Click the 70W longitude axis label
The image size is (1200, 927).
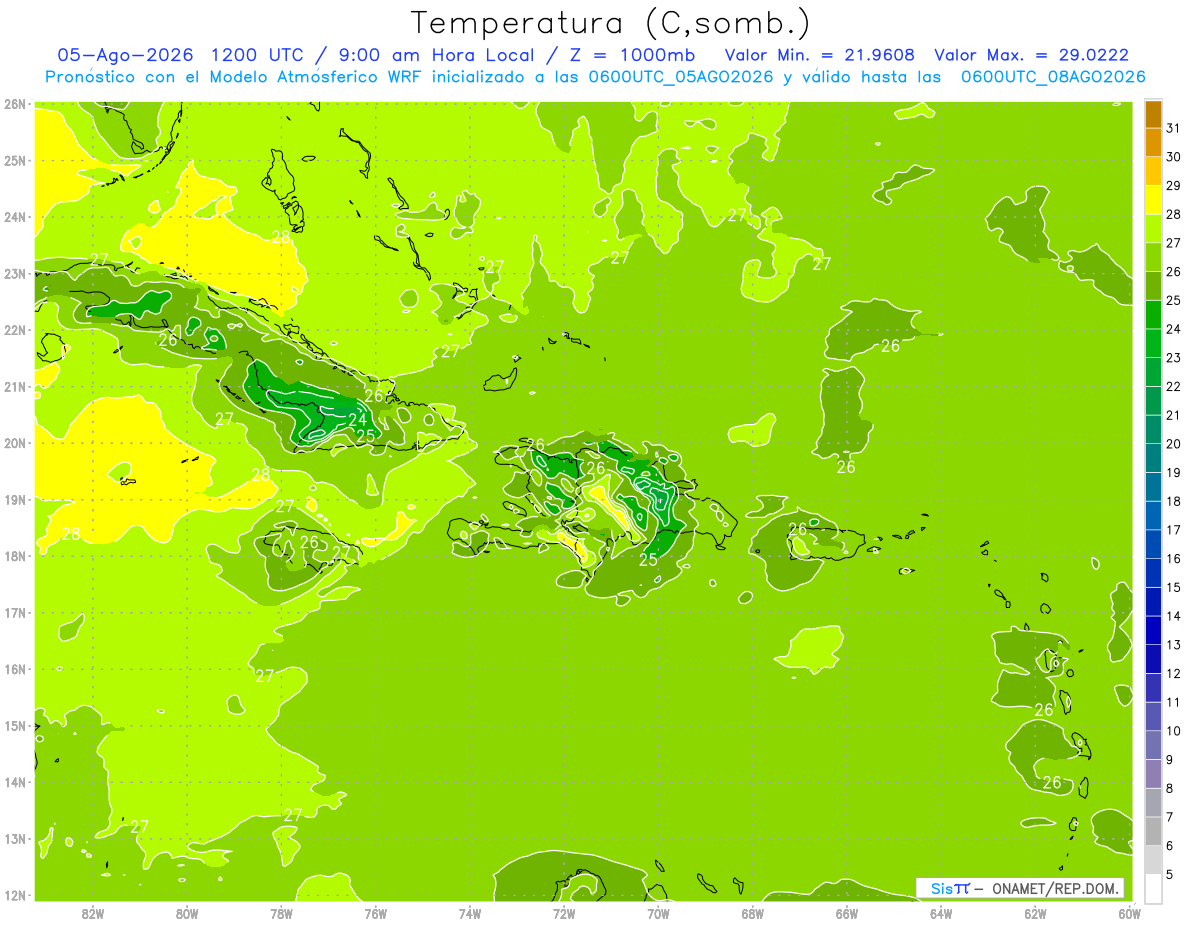tap(658, 913)
